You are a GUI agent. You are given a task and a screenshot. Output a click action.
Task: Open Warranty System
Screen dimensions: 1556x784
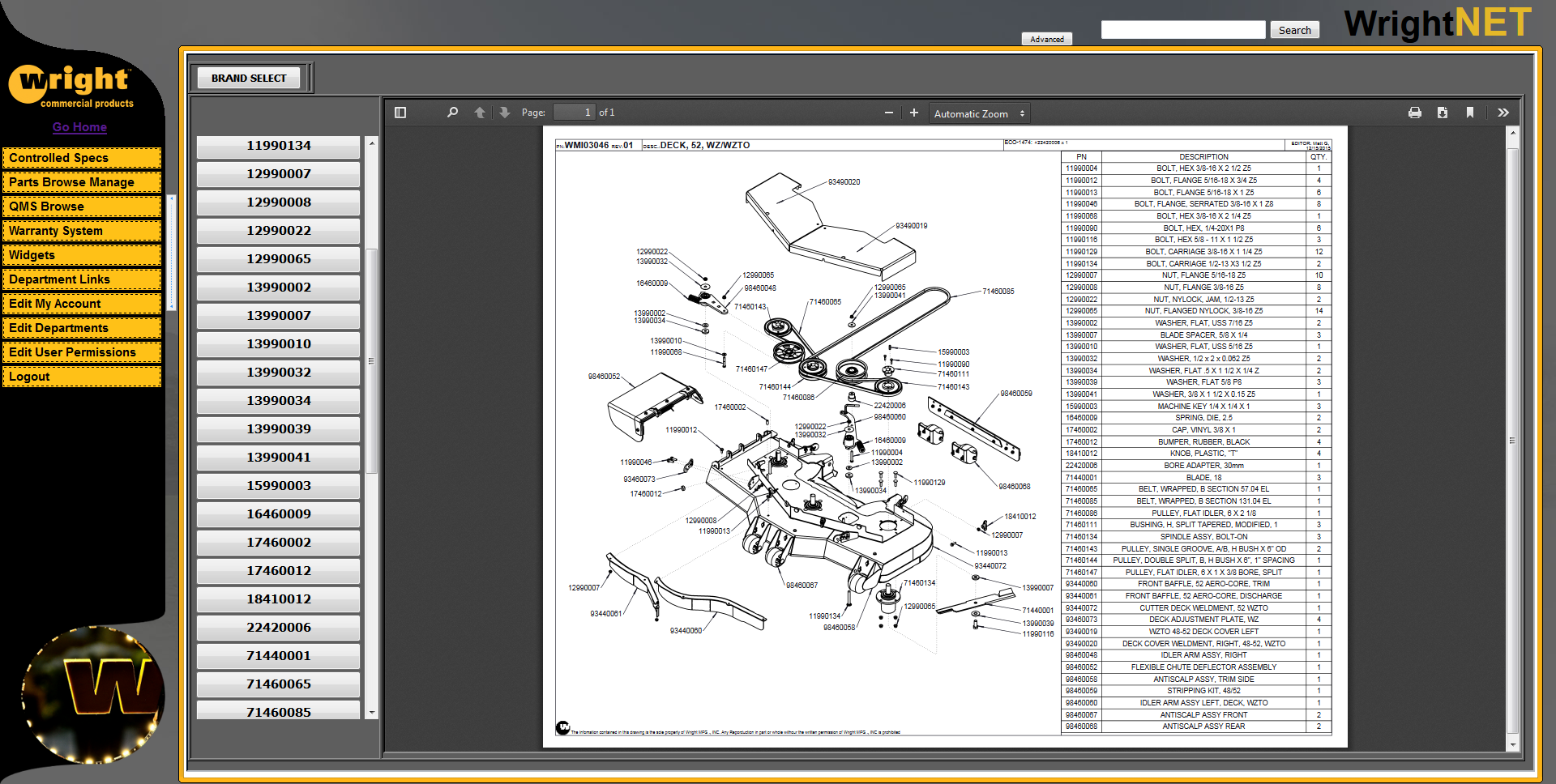[x=82, y=231]
